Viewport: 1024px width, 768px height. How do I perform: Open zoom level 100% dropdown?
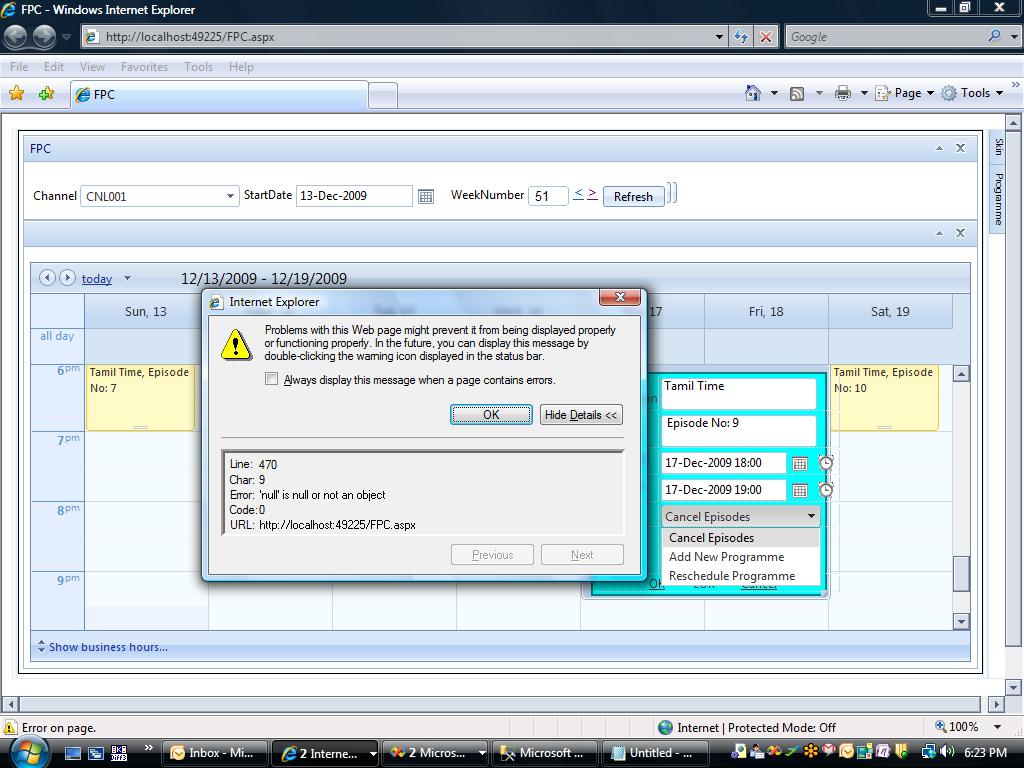[997, 727]
